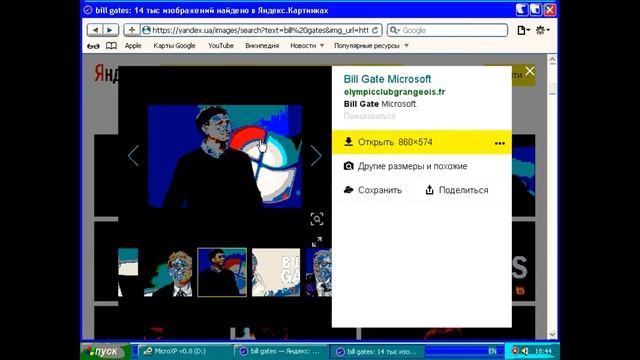Click the search-in-image crop icon

coord(317,219)
